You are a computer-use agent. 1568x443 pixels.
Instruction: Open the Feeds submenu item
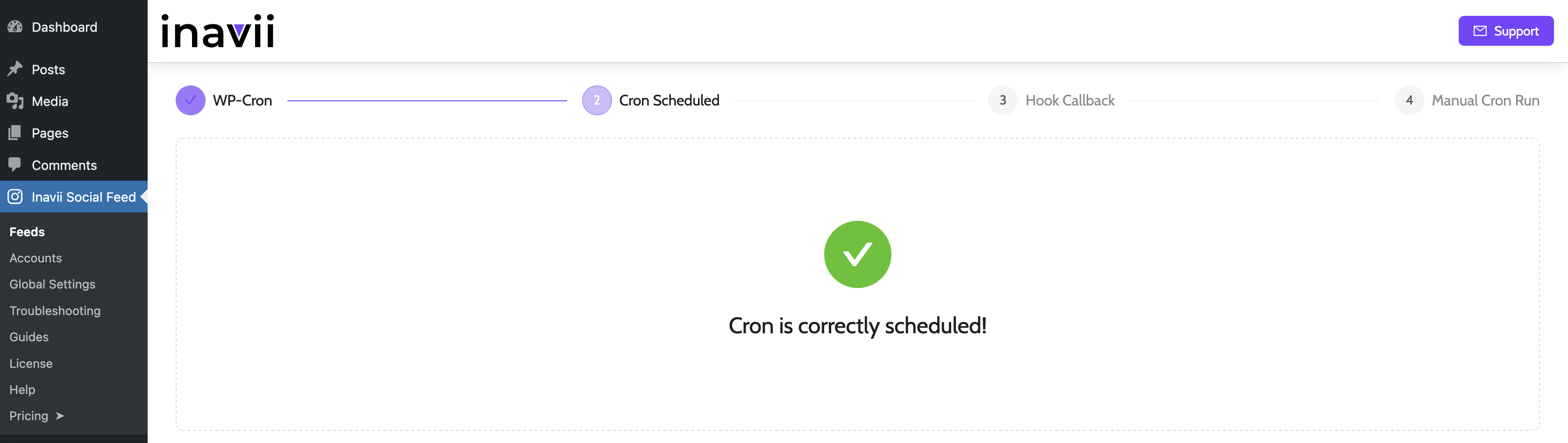[x=28, y=232]
